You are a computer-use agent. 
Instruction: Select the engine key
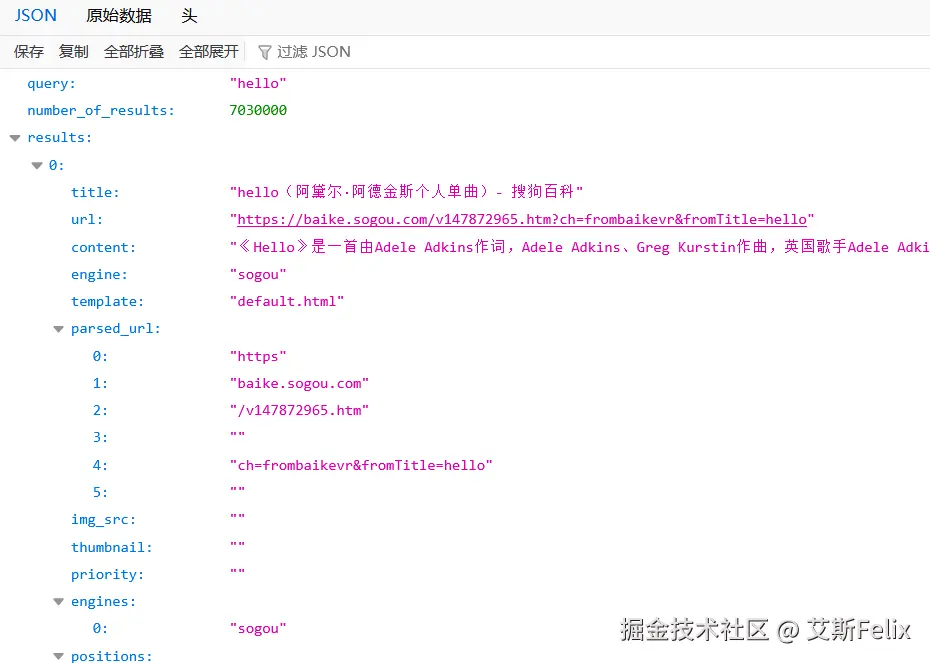click(x=99, y=275)
